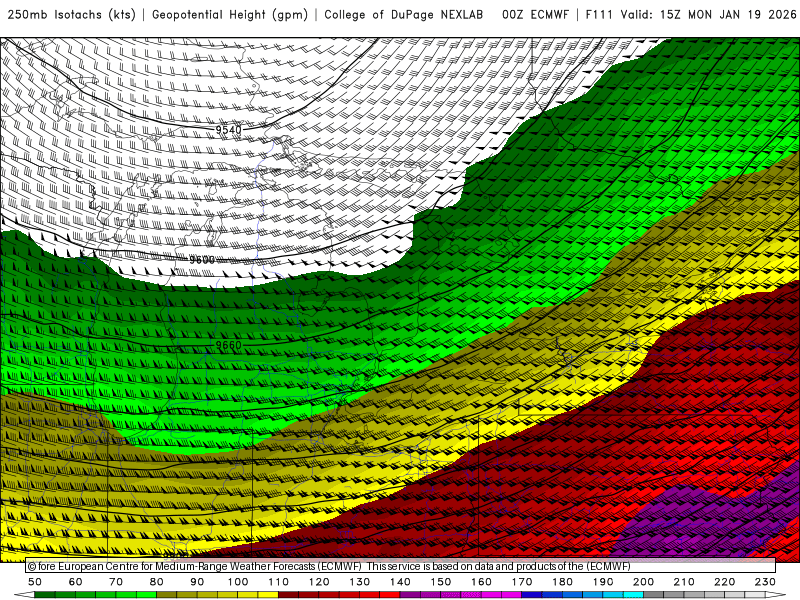
Task: Click the 9600 height contour label
Action: (202, 260)
